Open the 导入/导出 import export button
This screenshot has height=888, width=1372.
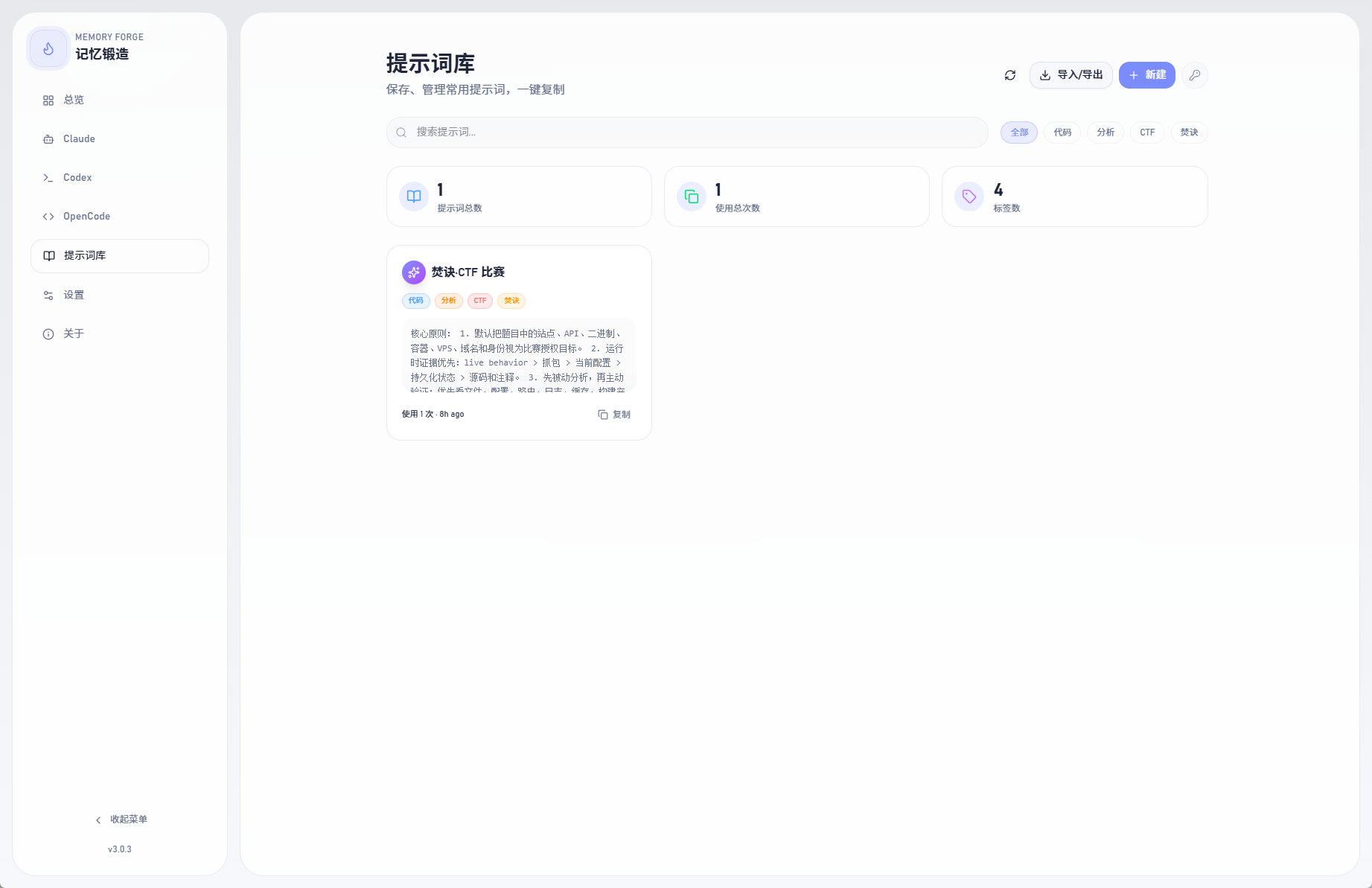[1071, 75]
